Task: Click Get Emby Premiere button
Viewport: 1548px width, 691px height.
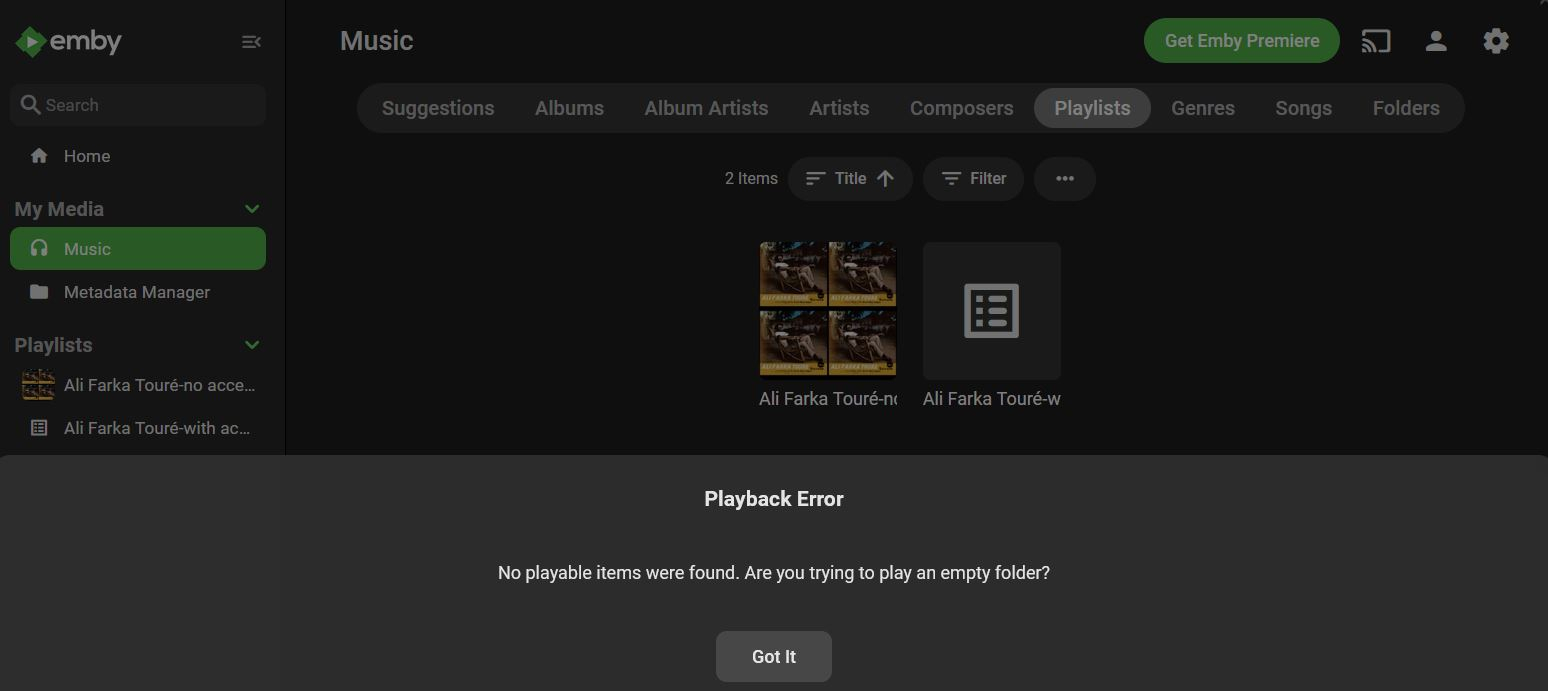Action: 1242,41
